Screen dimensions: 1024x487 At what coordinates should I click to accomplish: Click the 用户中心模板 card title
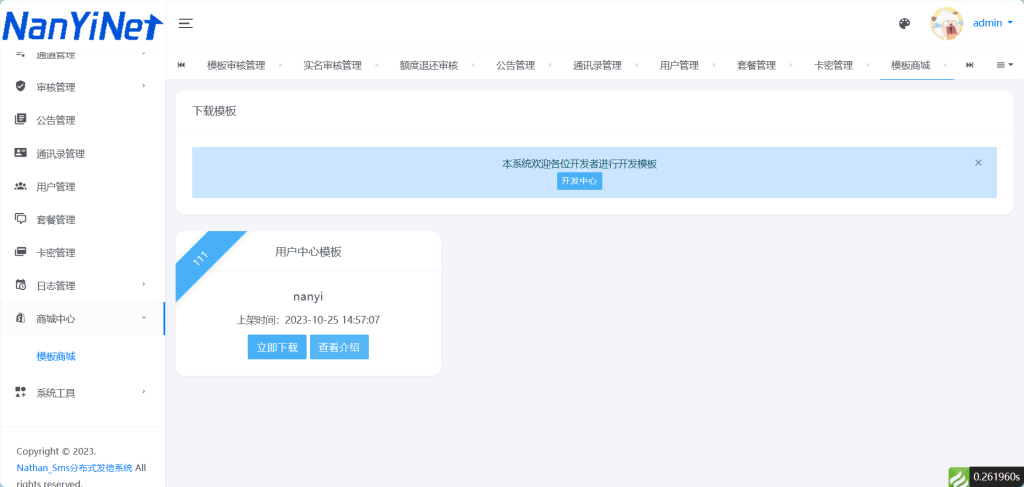[308, 252]
